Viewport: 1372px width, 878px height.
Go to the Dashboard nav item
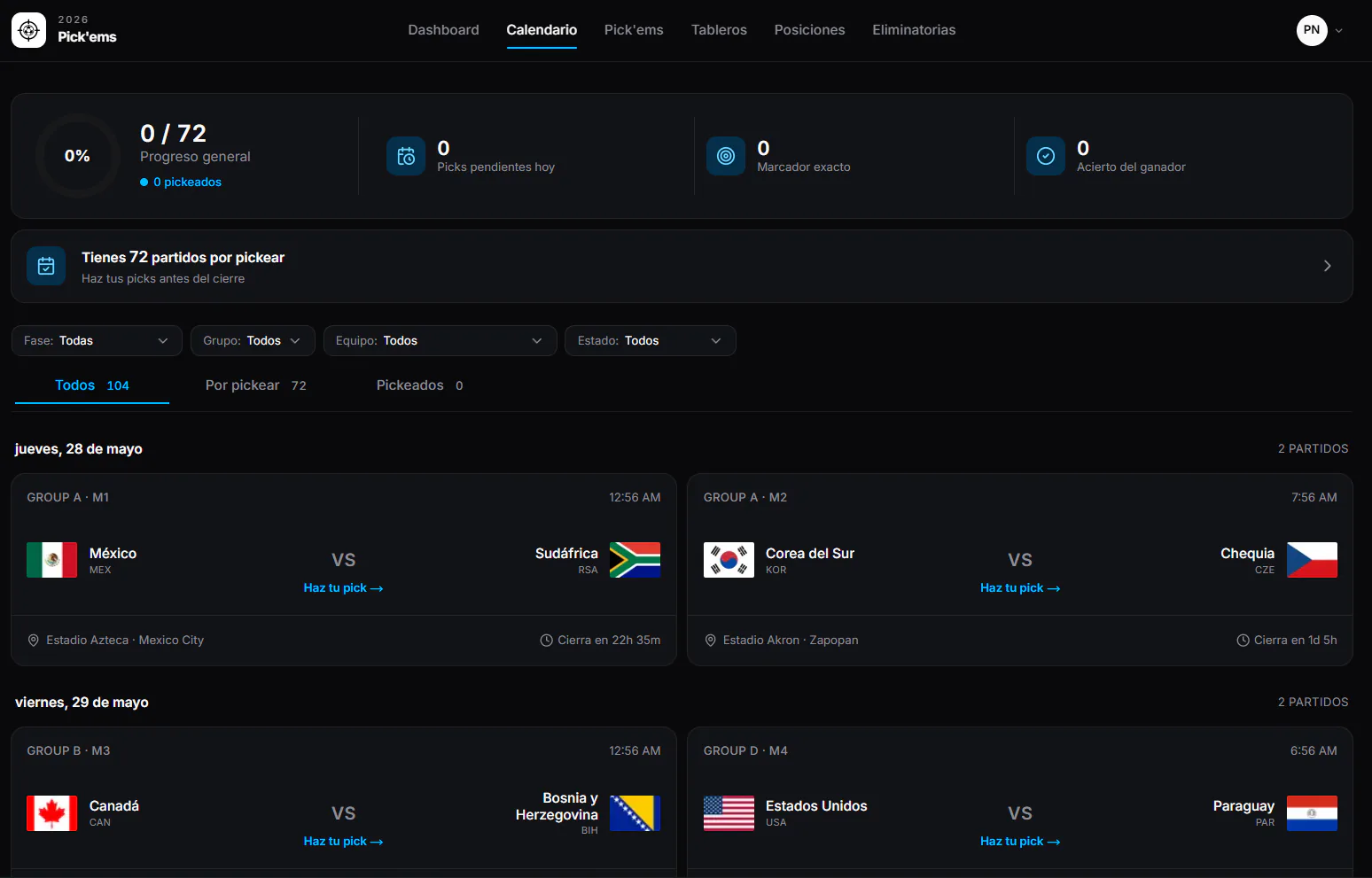[x=443, y=30]
